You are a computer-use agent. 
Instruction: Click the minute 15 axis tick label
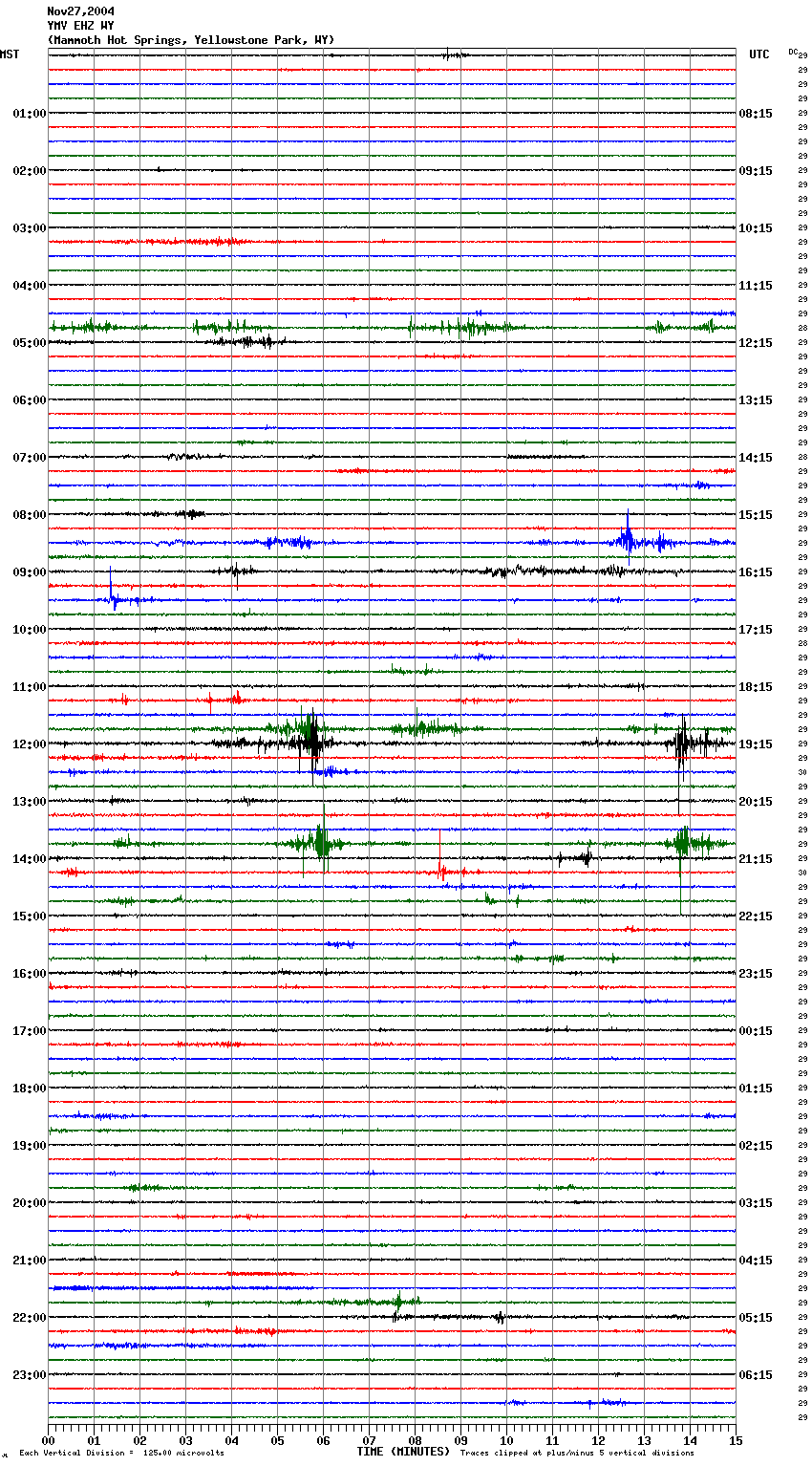pyautogui.click(x=736, y=1440)
